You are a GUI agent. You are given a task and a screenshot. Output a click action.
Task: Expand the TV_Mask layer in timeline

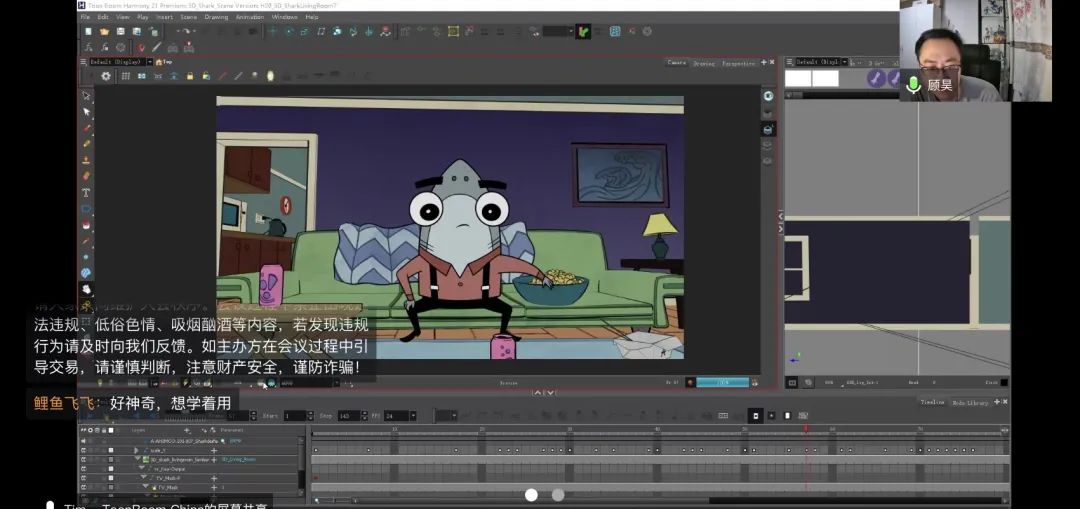click(147, 486)
